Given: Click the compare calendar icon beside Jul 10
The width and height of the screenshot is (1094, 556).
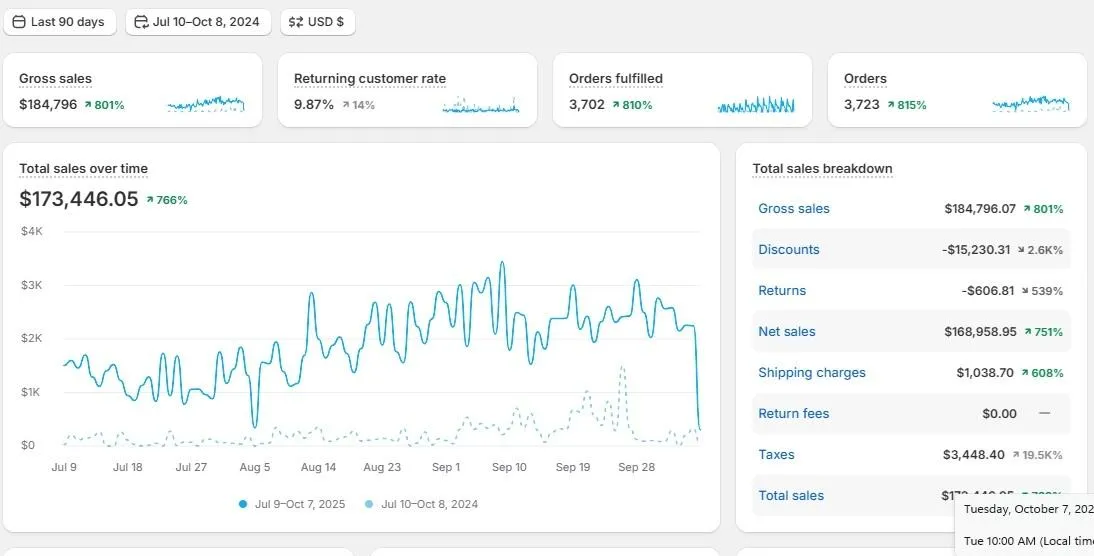Looking at the screenshot, I should tap(142, 22).
